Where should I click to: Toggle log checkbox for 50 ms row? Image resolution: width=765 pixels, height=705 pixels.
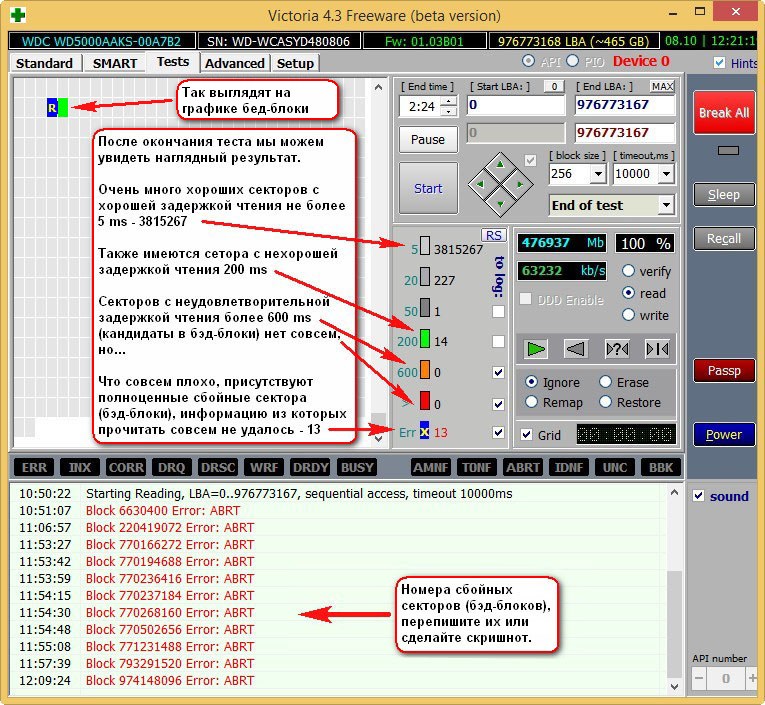(498, 311)
